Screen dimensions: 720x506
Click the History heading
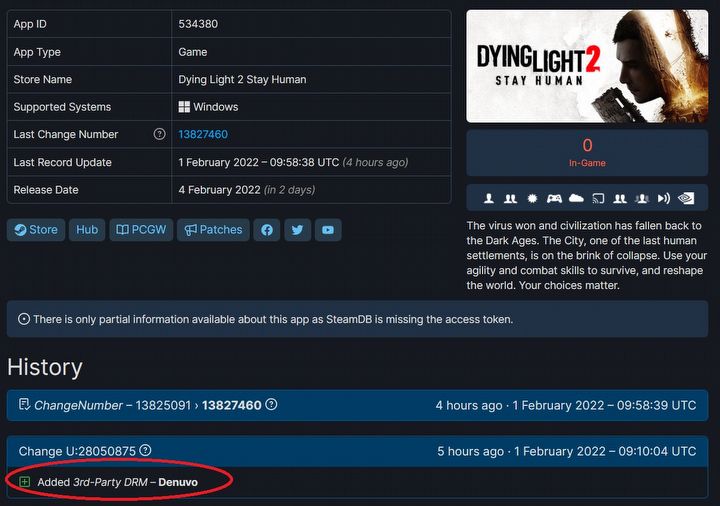45,367
